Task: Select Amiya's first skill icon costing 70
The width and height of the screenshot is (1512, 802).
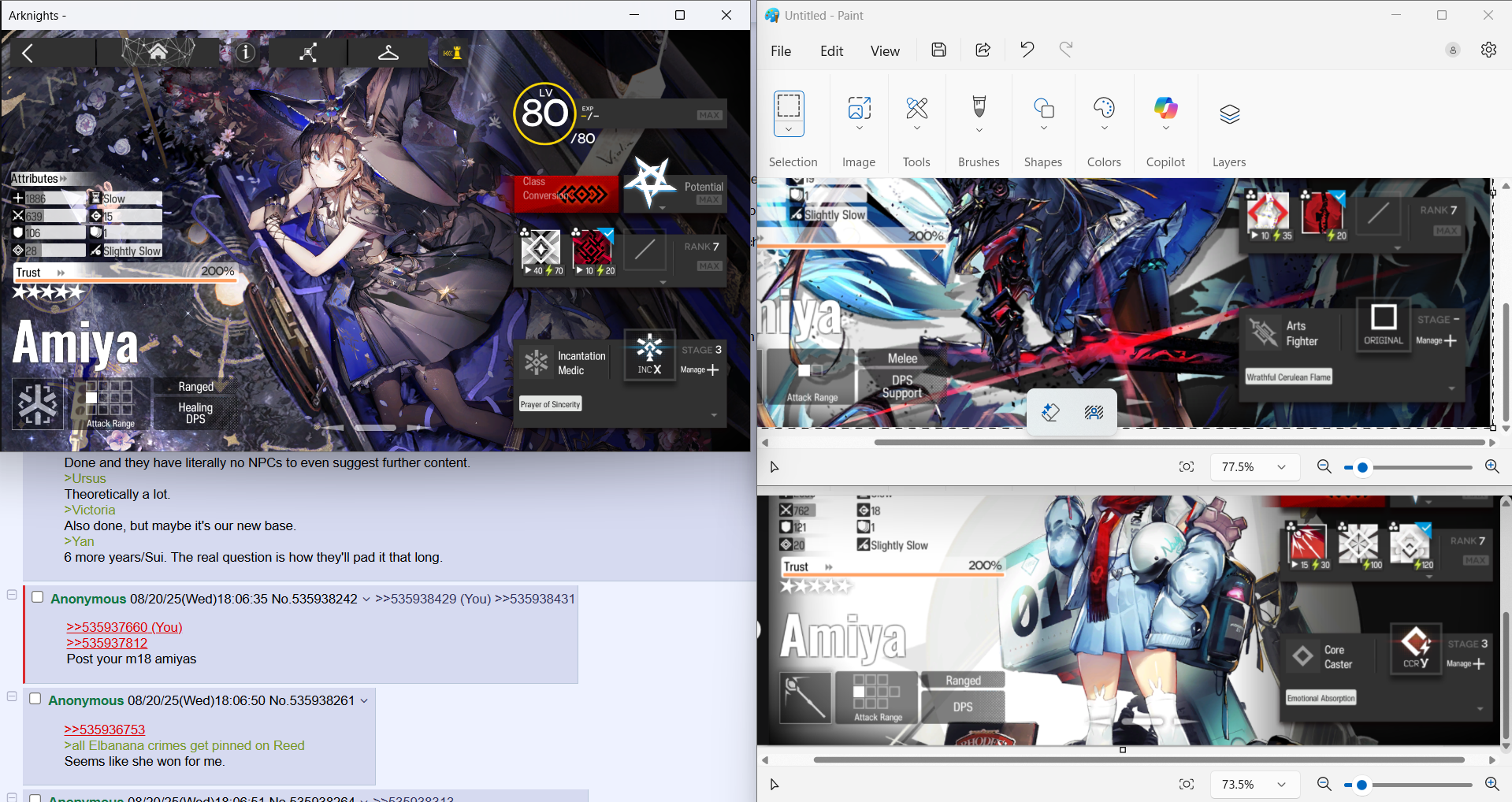Action: coord(541,251)
